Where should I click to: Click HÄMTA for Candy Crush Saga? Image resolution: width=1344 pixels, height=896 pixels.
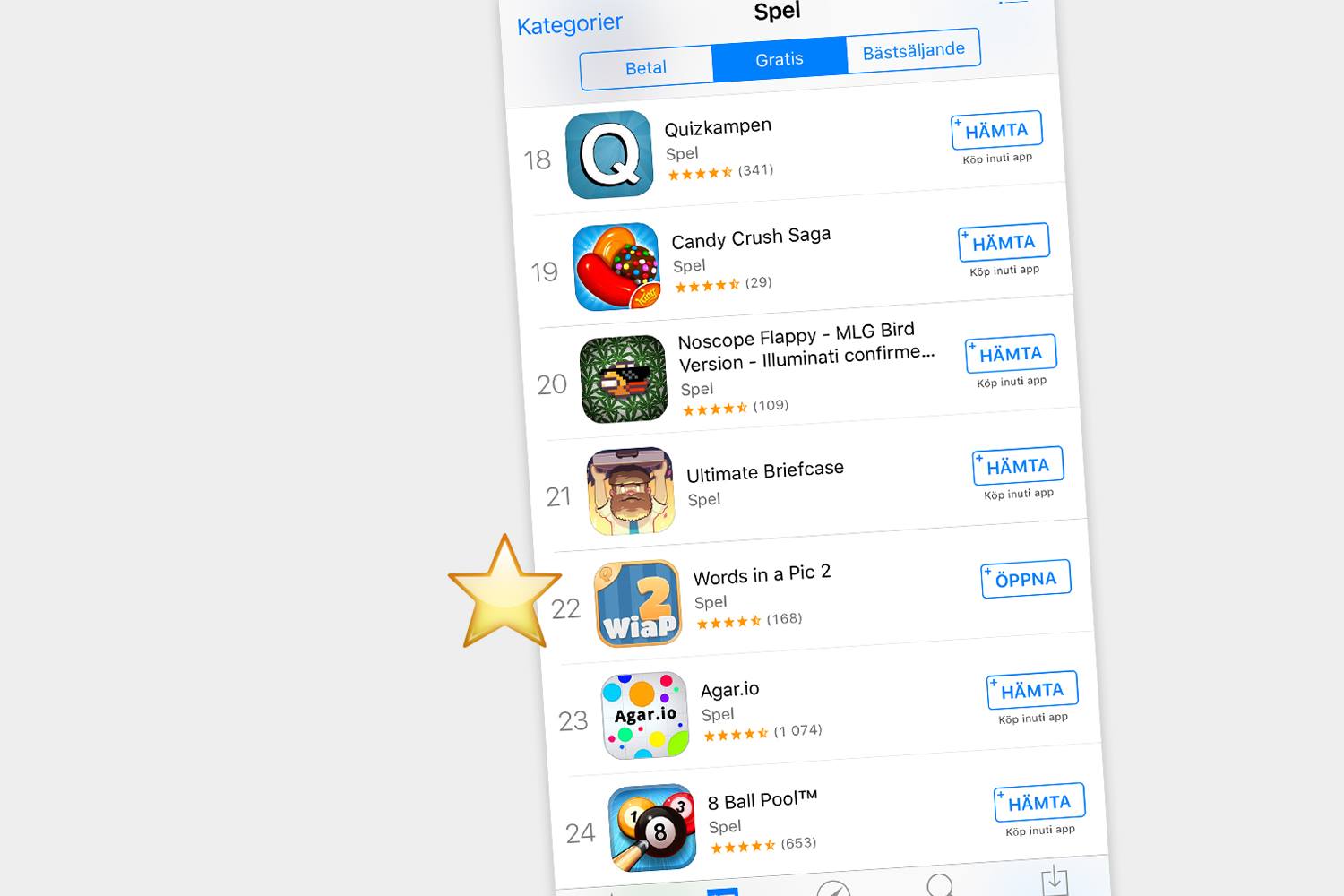click(1004, 242)
